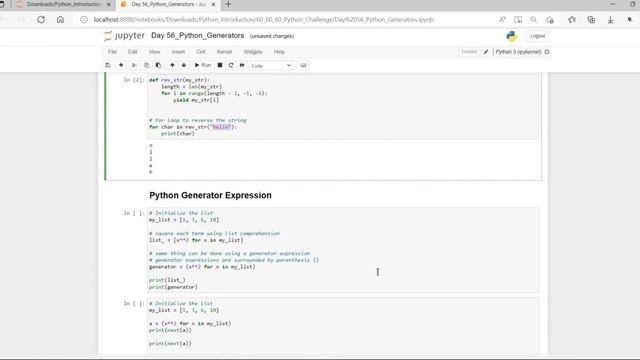This screenshot has height=360, width=640.
Task: Click the Python Generator Expression heading
Action: tap(210, 195)
